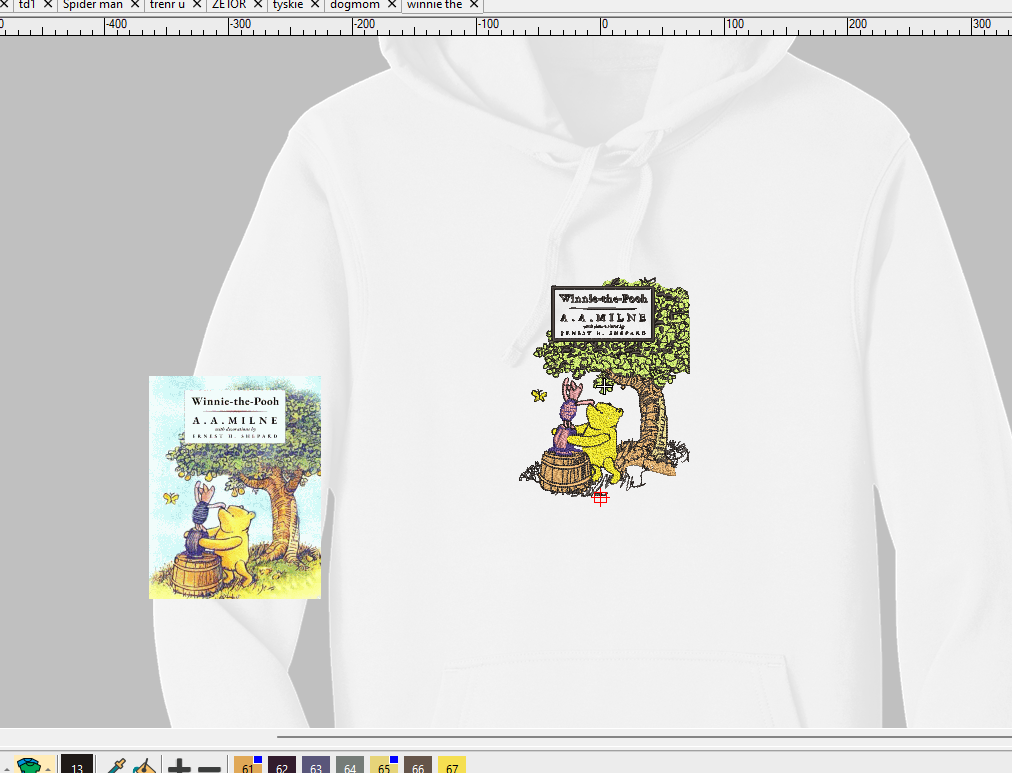Screen dimensions: 1012x773
Task: Add a color with the plus icon
Action: coord(179,766)
